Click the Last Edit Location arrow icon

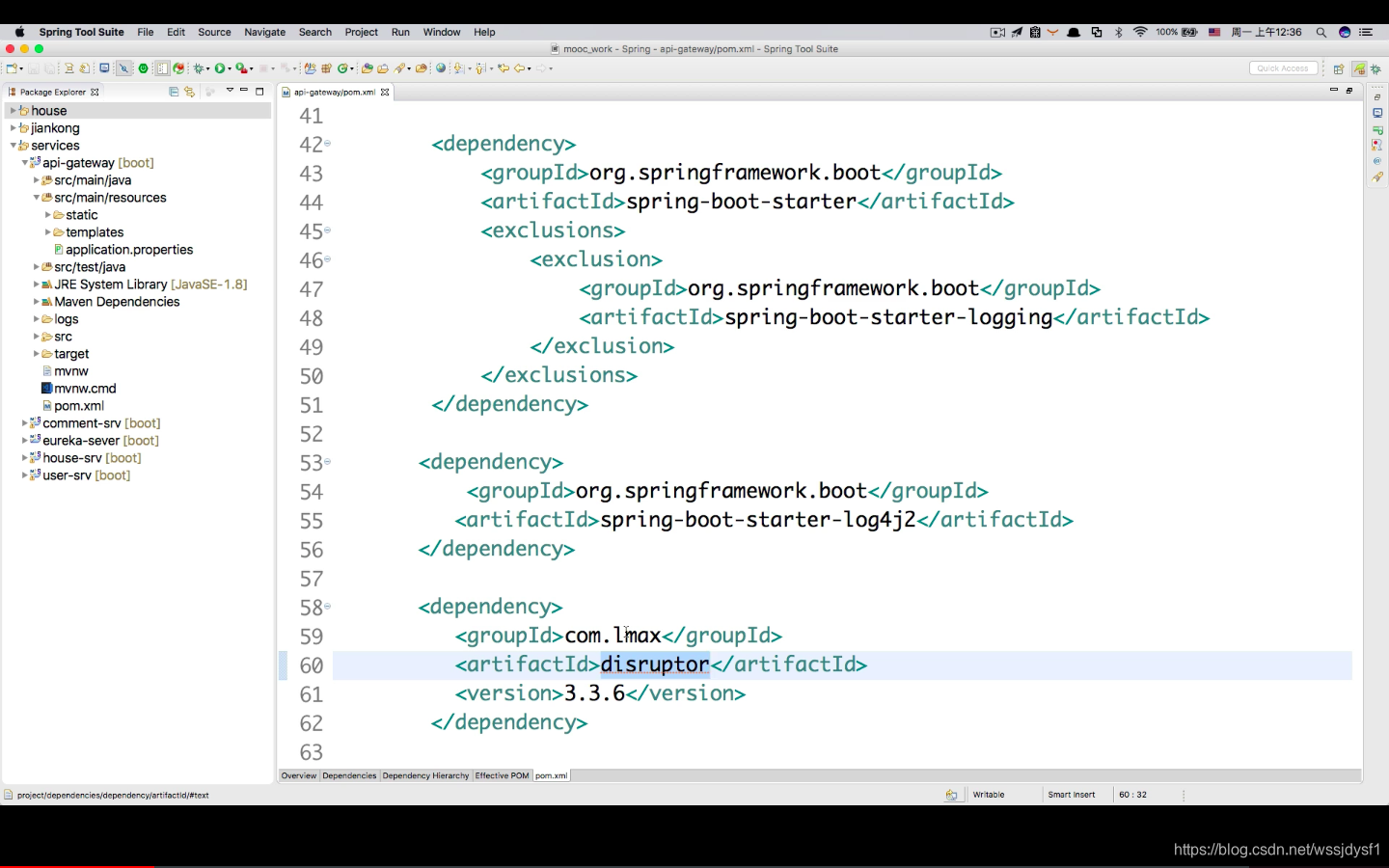tap(504, 68)
